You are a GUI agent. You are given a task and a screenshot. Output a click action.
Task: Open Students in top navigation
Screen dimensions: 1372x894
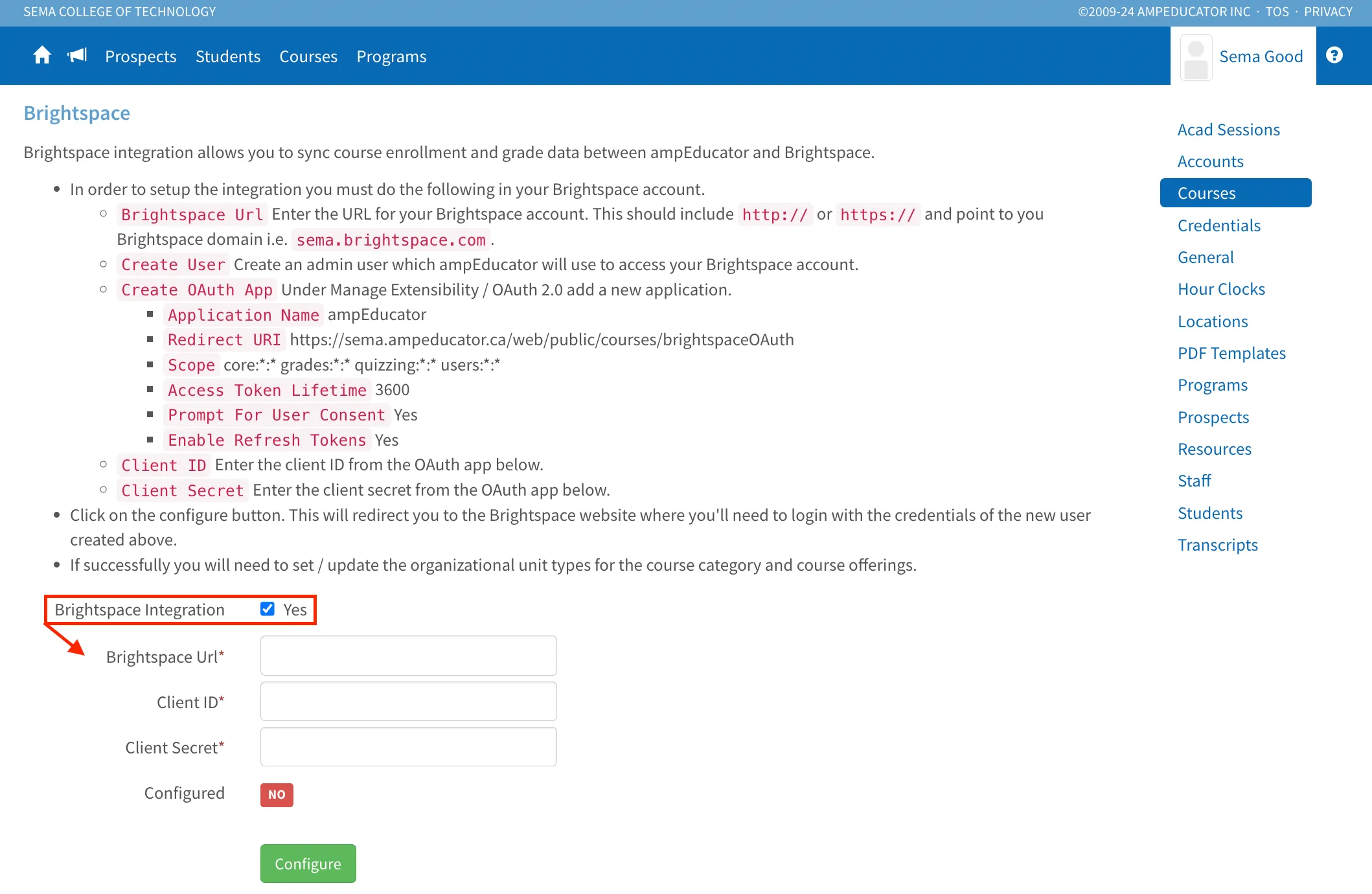[228, 56]
